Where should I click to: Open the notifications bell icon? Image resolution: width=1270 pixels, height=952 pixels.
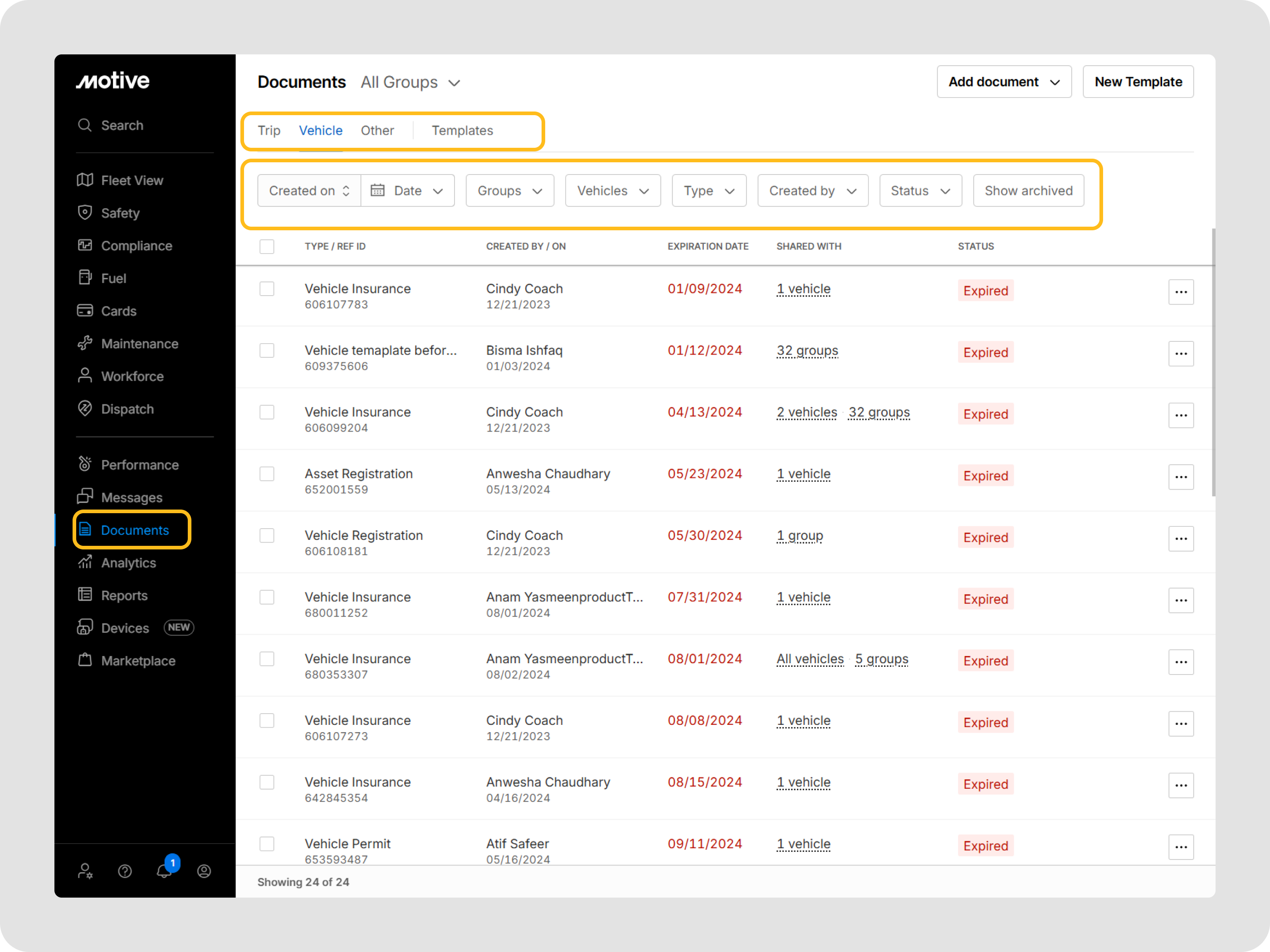pos(164,871)
